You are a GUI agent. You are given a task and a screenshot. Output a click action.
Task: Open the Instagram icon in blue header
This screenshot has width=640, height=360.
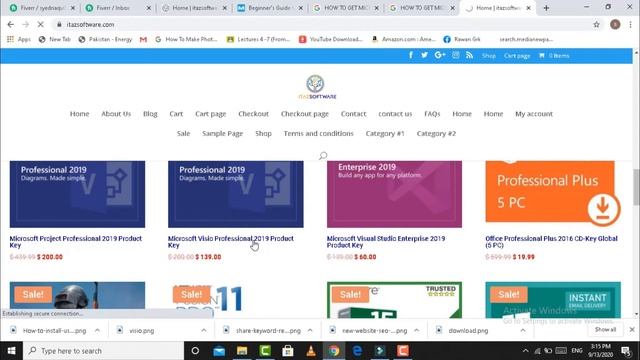pyautogui.click(x=456, y=55)
